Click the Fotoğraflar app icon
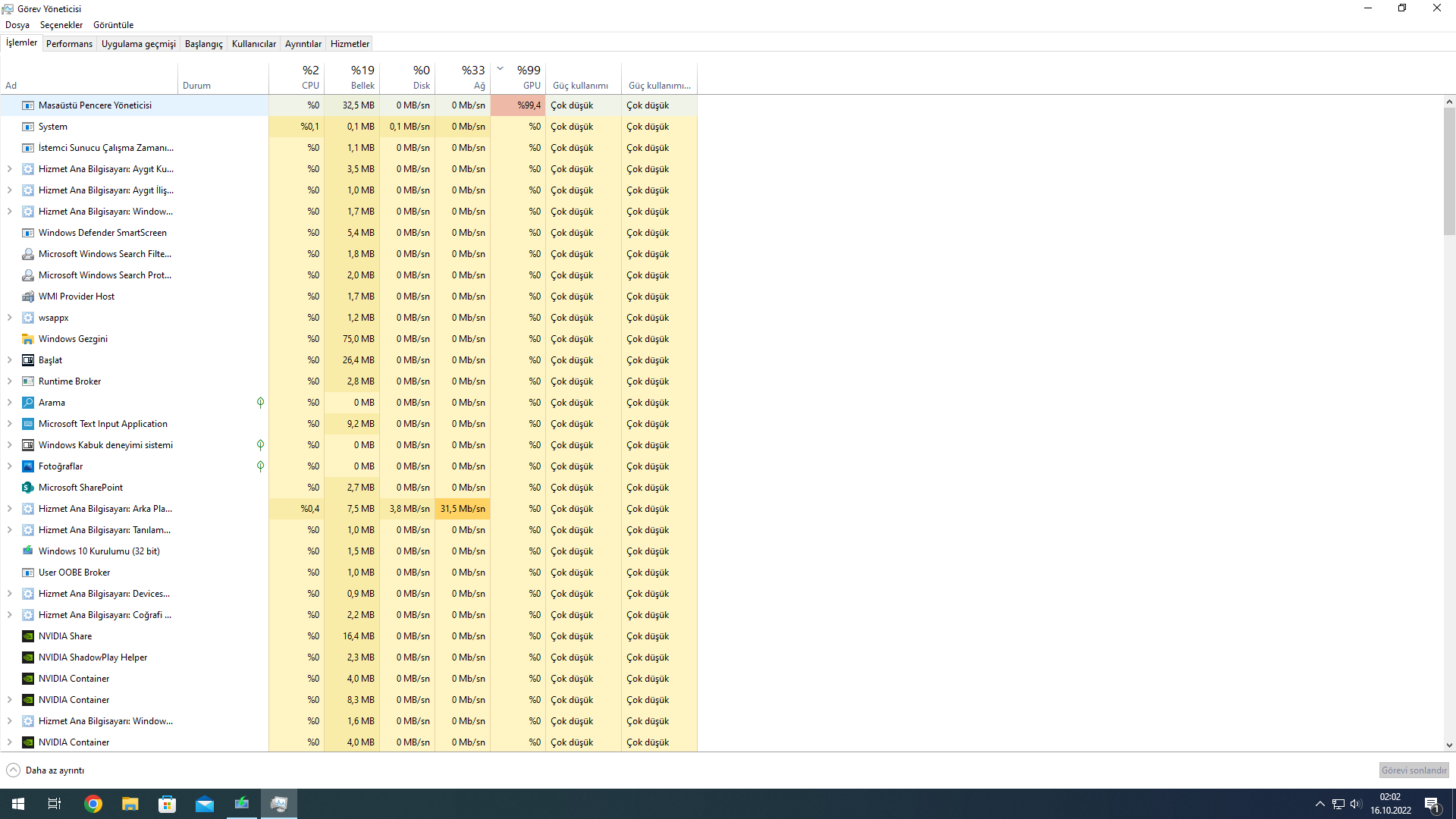The image size is (1456, 819). pos(28,466)
